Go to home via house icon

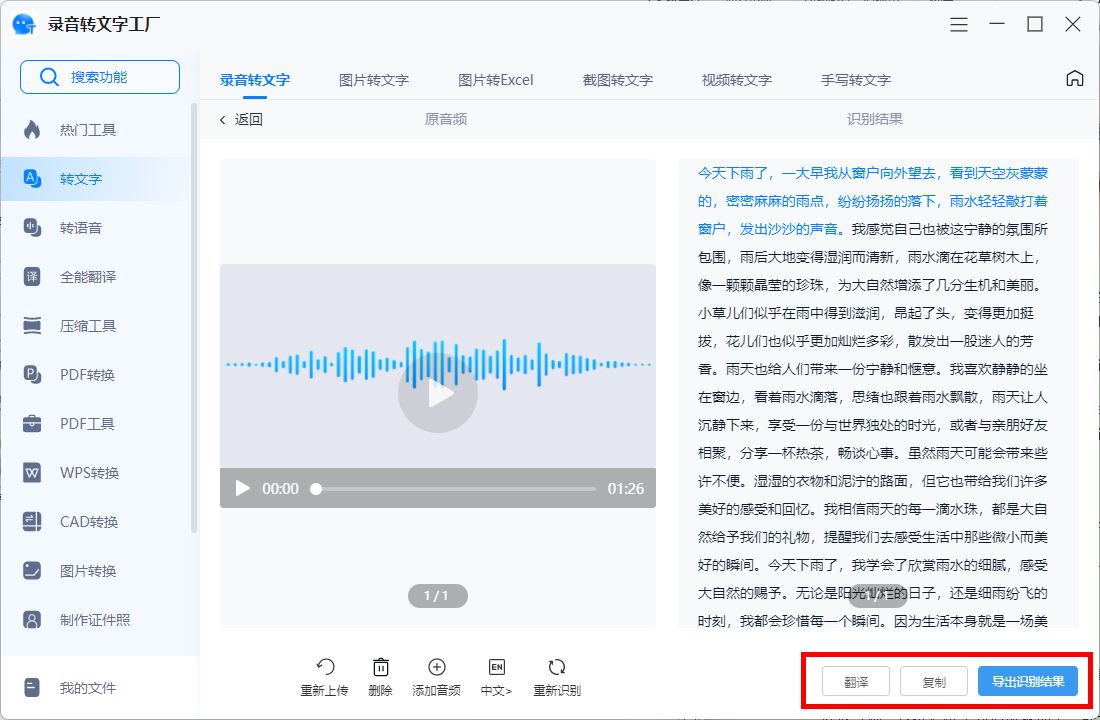pos(1075,78)
